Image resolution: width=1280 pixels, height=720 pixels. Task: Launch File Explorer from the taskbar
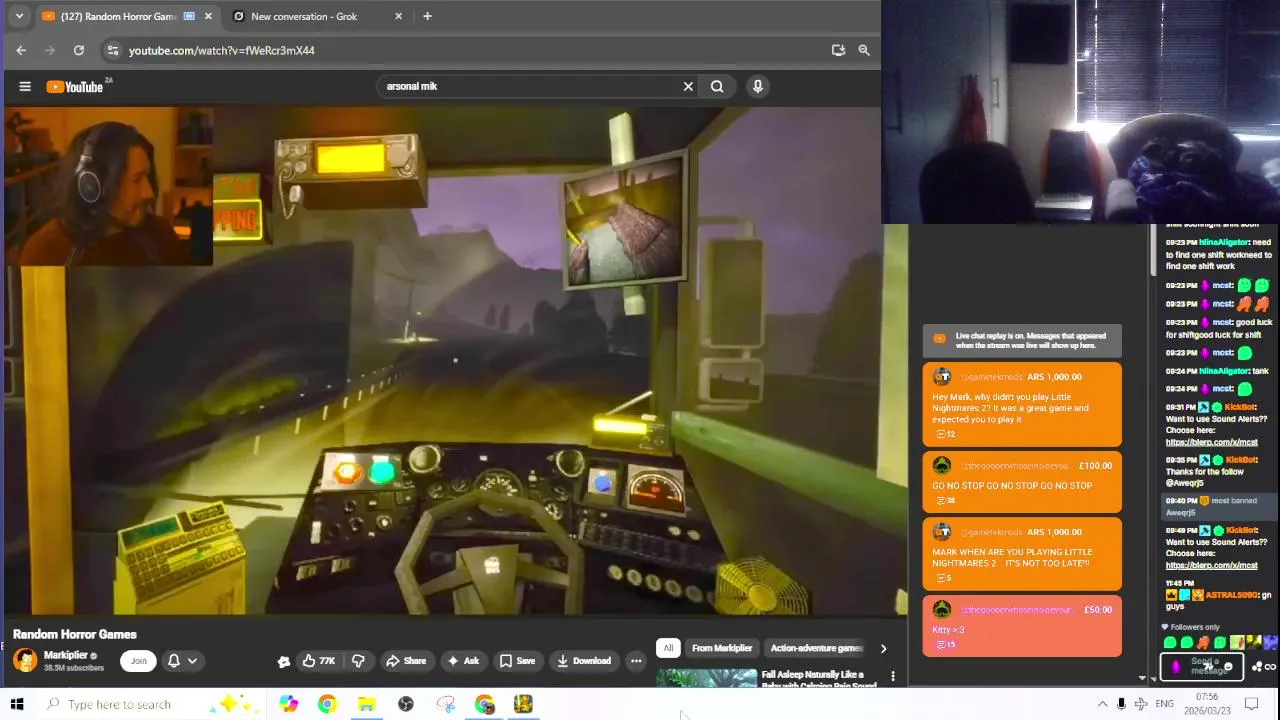366,704
